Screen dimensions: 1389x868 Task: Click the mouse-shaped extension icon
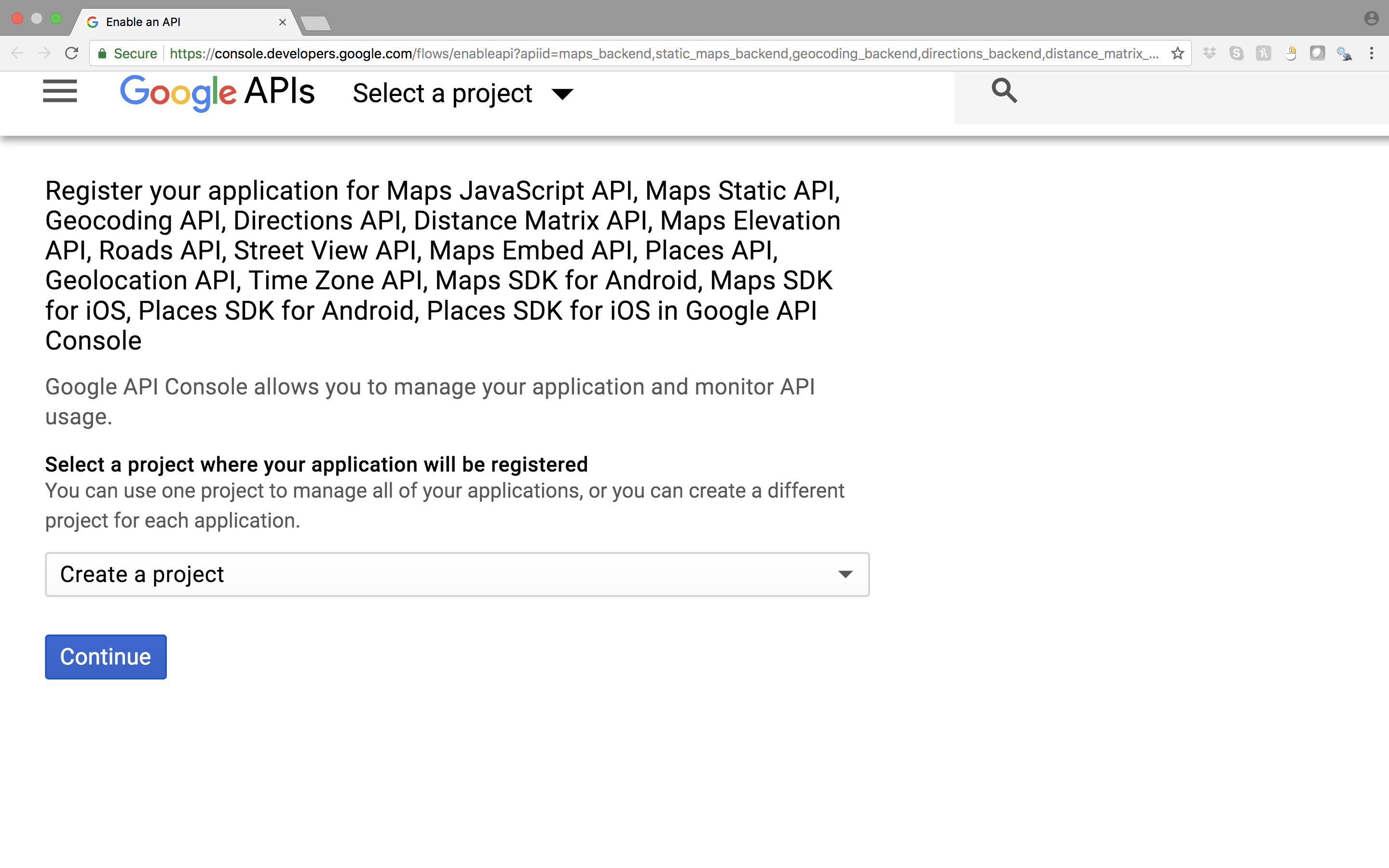point(1291,54)
